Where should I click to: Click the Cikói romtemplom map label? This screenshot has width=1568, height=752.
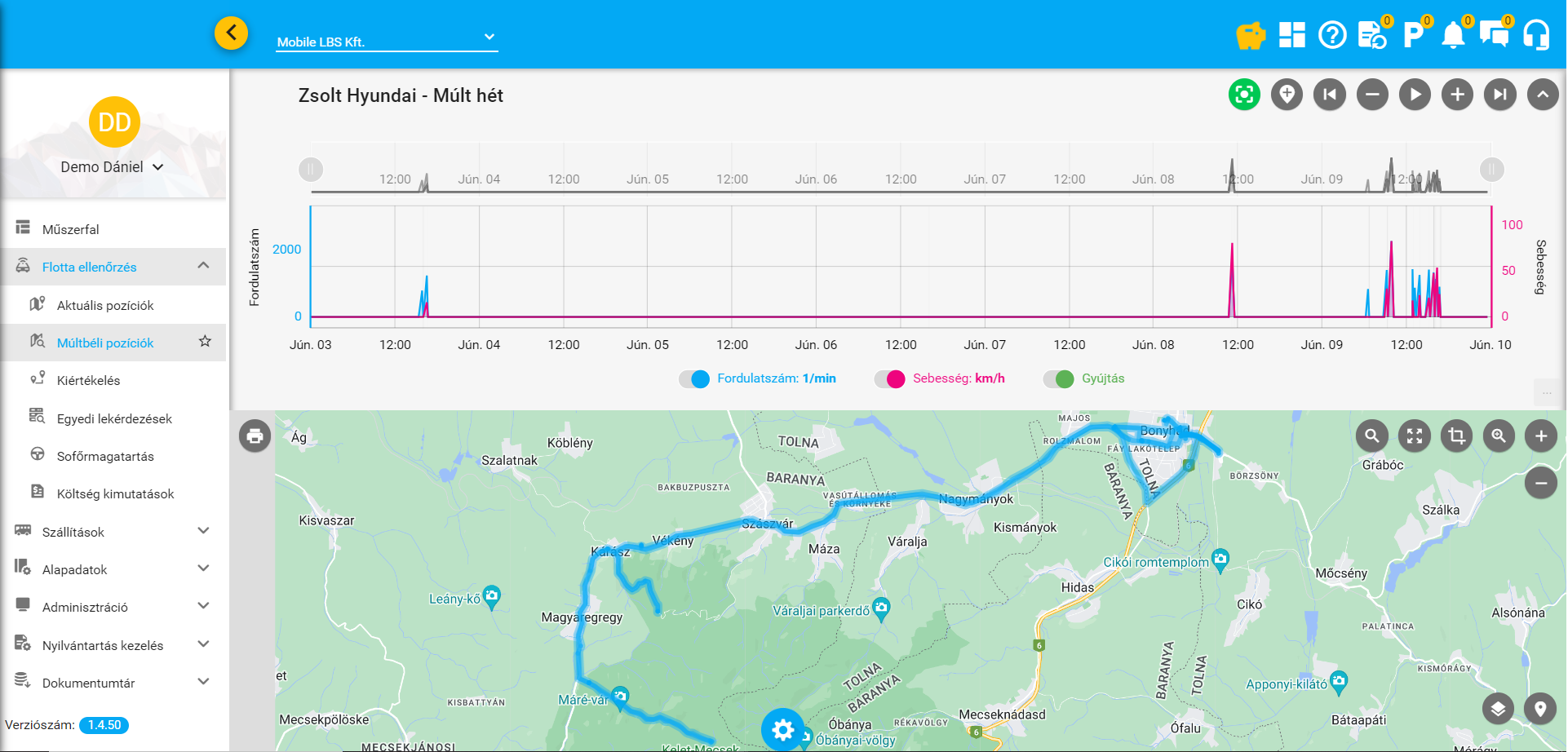[1155, 563]
